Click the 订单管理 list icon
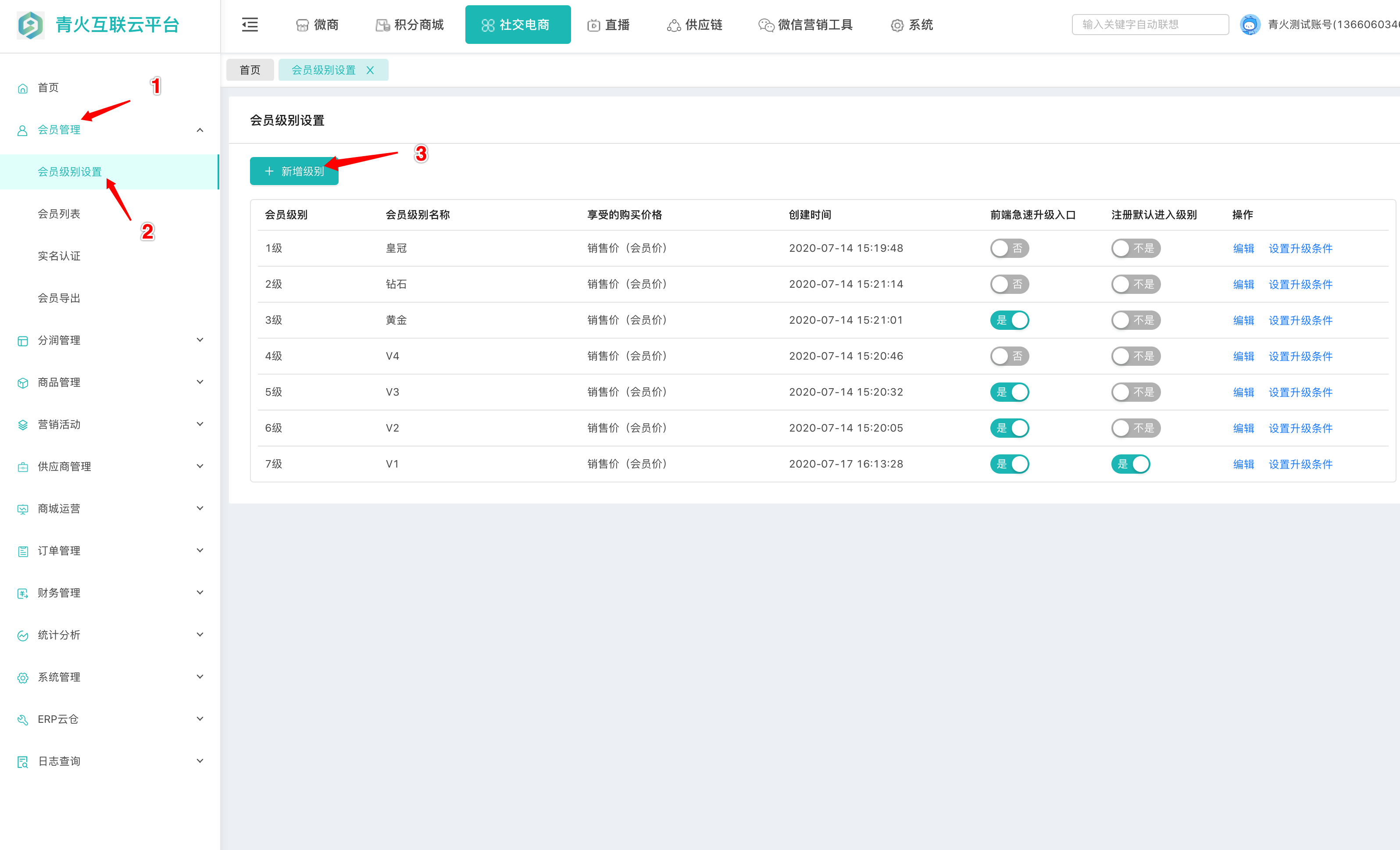 pos(23,551)
